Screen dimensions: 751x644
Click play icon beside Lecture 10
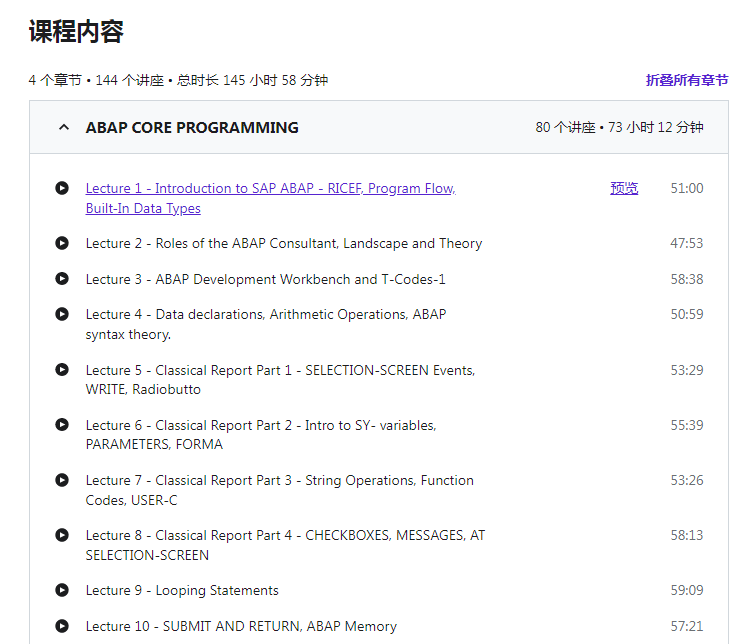62,625
